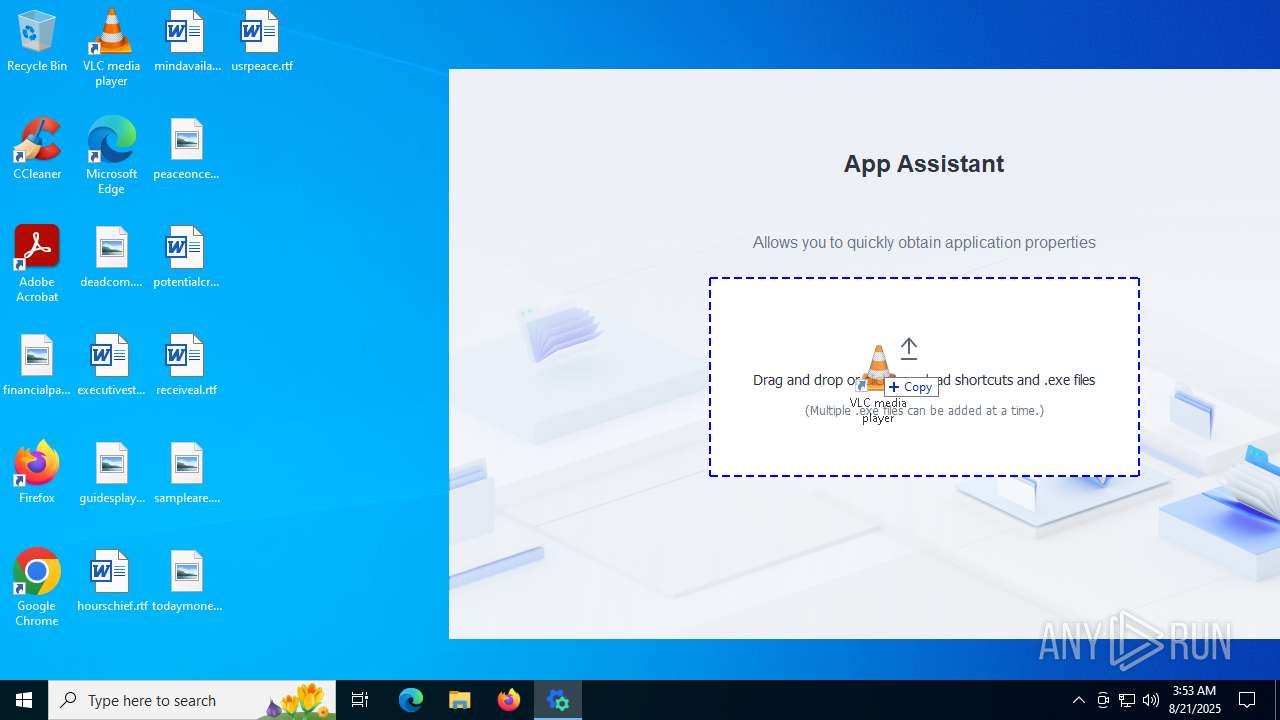Select the guidesplay... image file
The width and height of the screenshot is (1280, 720).
[x=111, y=474]
